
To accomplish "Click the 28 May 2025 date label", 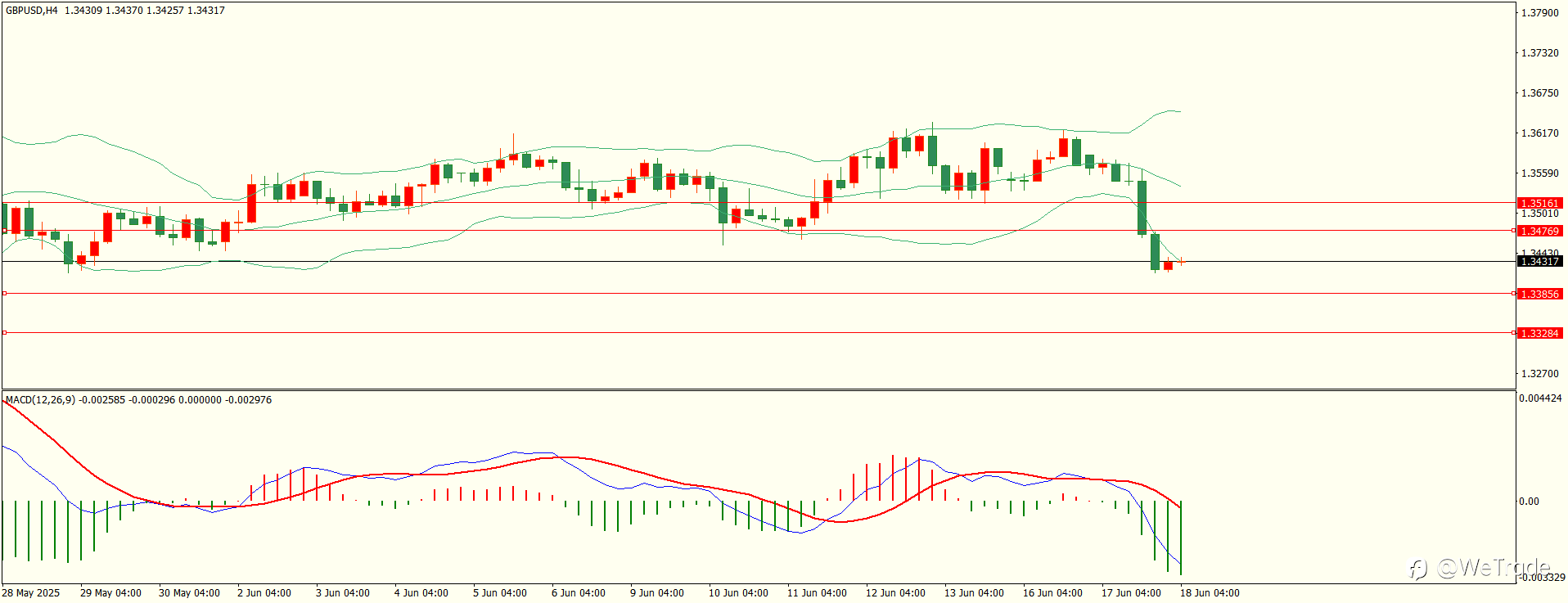I will 31,593.
